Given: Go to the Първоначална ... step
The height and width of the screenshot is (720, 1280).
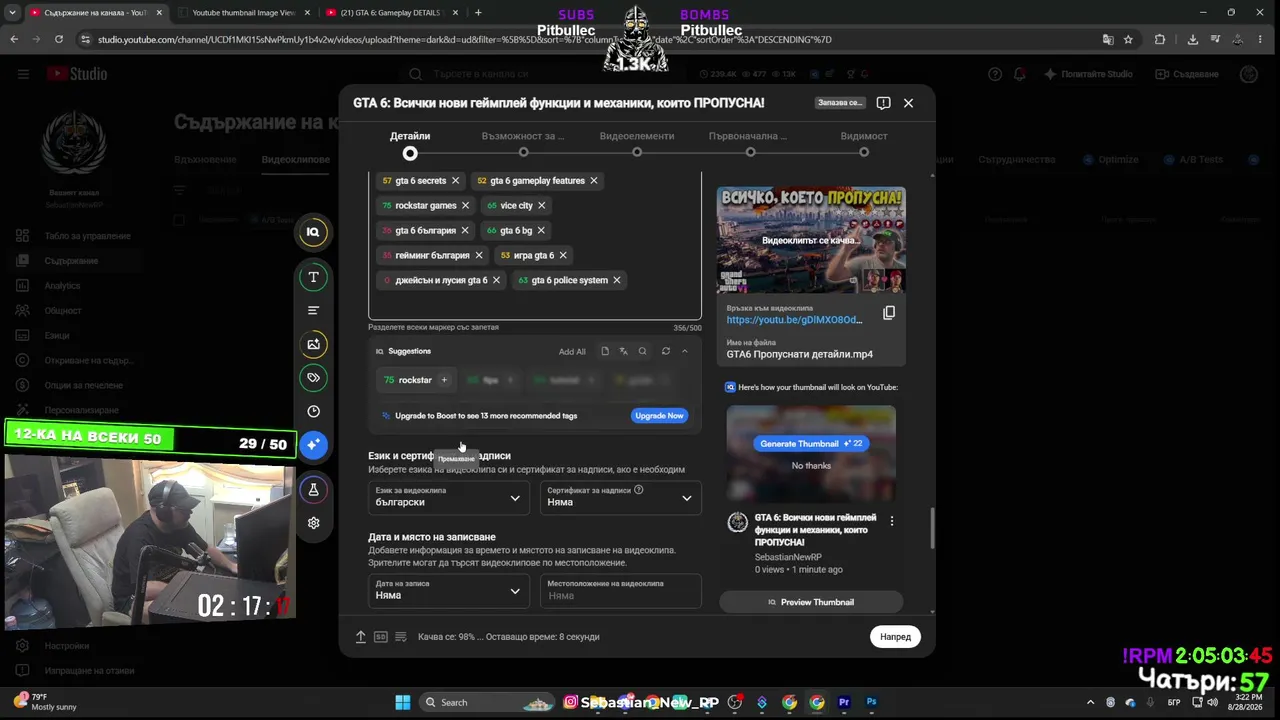Looking at the screenshot, I should (750, 143).
